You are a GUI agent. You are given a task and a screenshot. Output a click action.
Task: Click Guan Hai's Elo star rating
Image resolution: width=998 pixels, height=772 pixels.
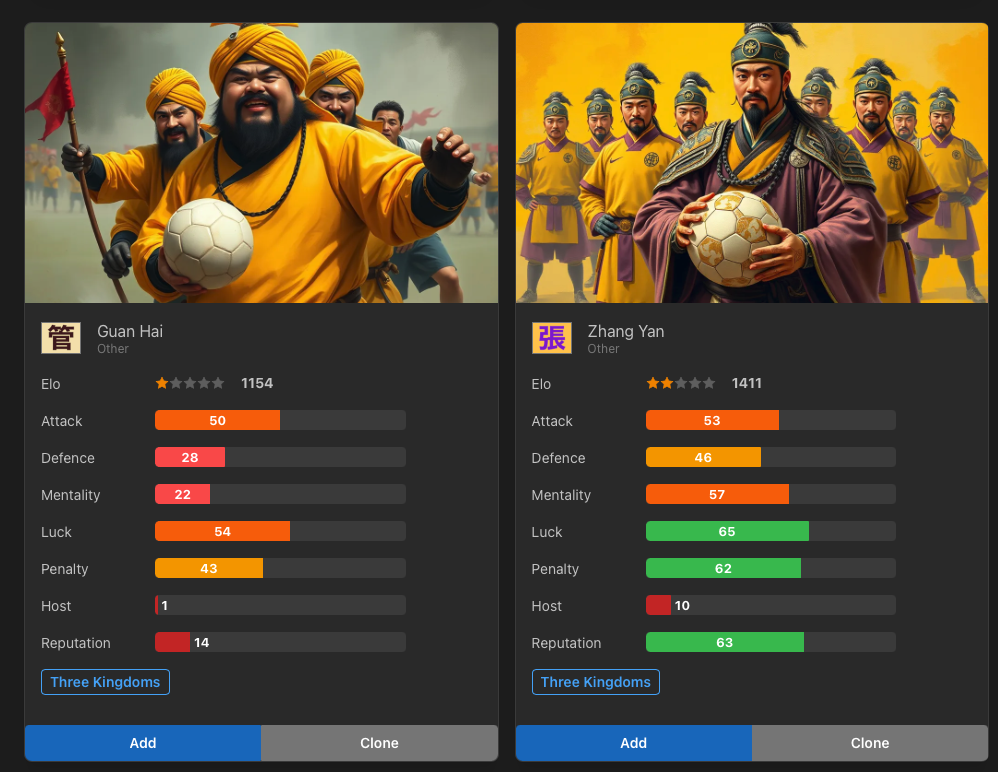[190, 383]
